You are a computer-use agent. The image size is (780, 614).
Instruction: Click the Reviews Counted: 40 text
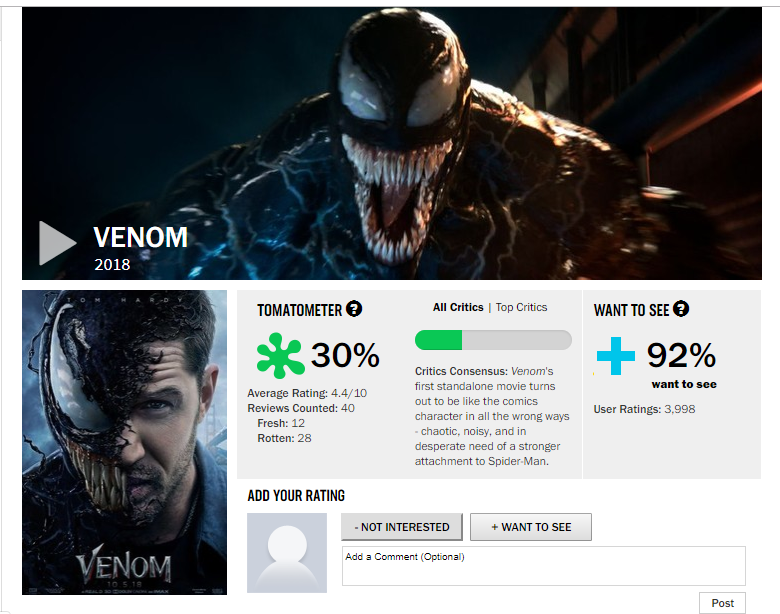301,409
